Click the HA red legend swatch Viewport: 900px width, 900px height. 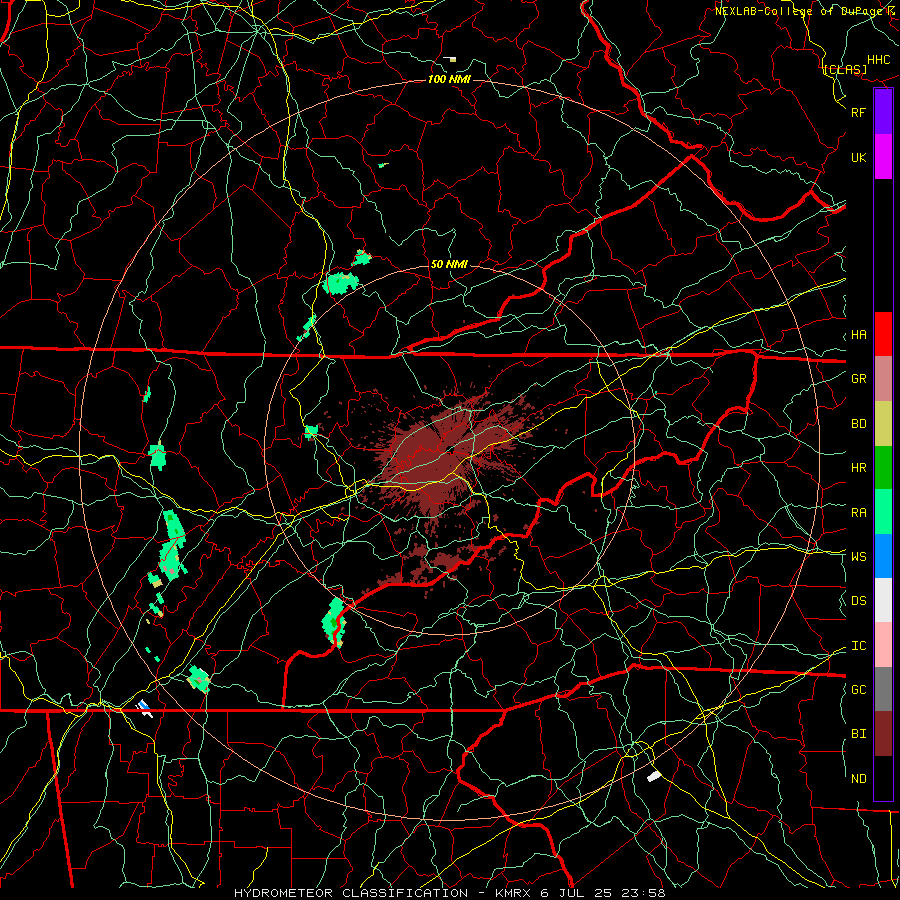point(883,334)
